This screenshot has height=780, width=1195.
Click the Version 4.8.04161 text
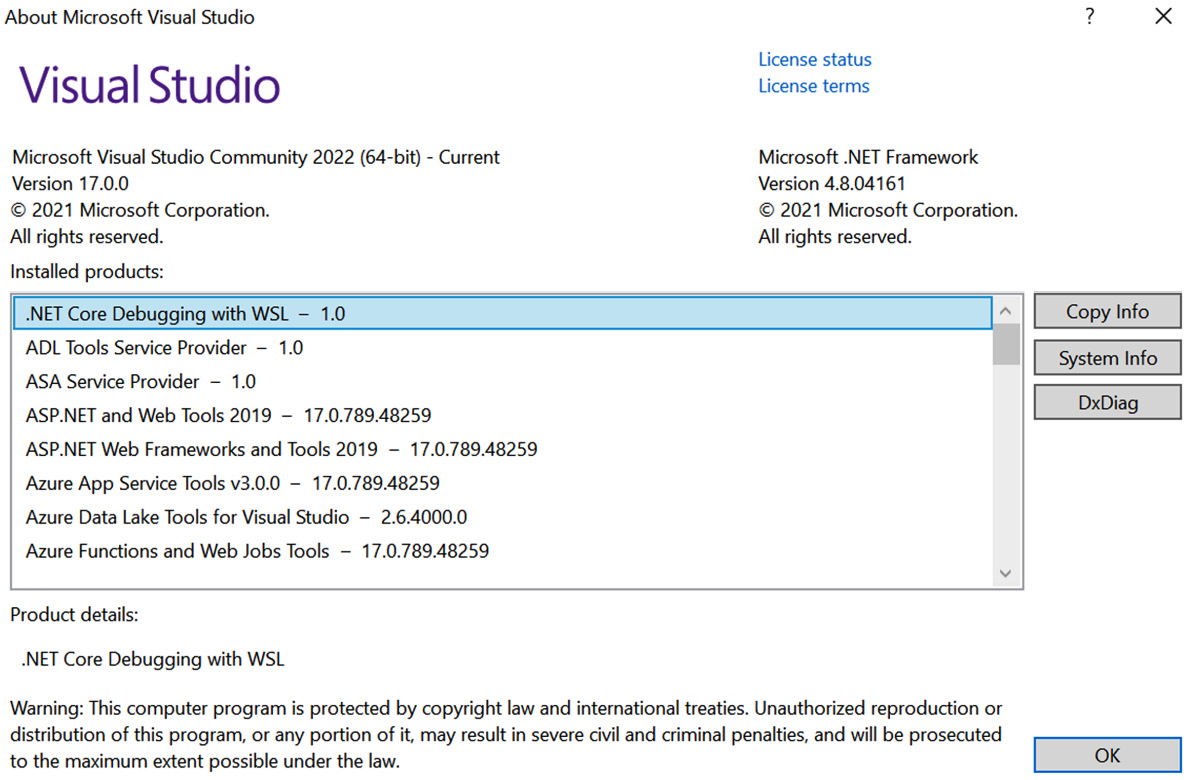(831, 184)
